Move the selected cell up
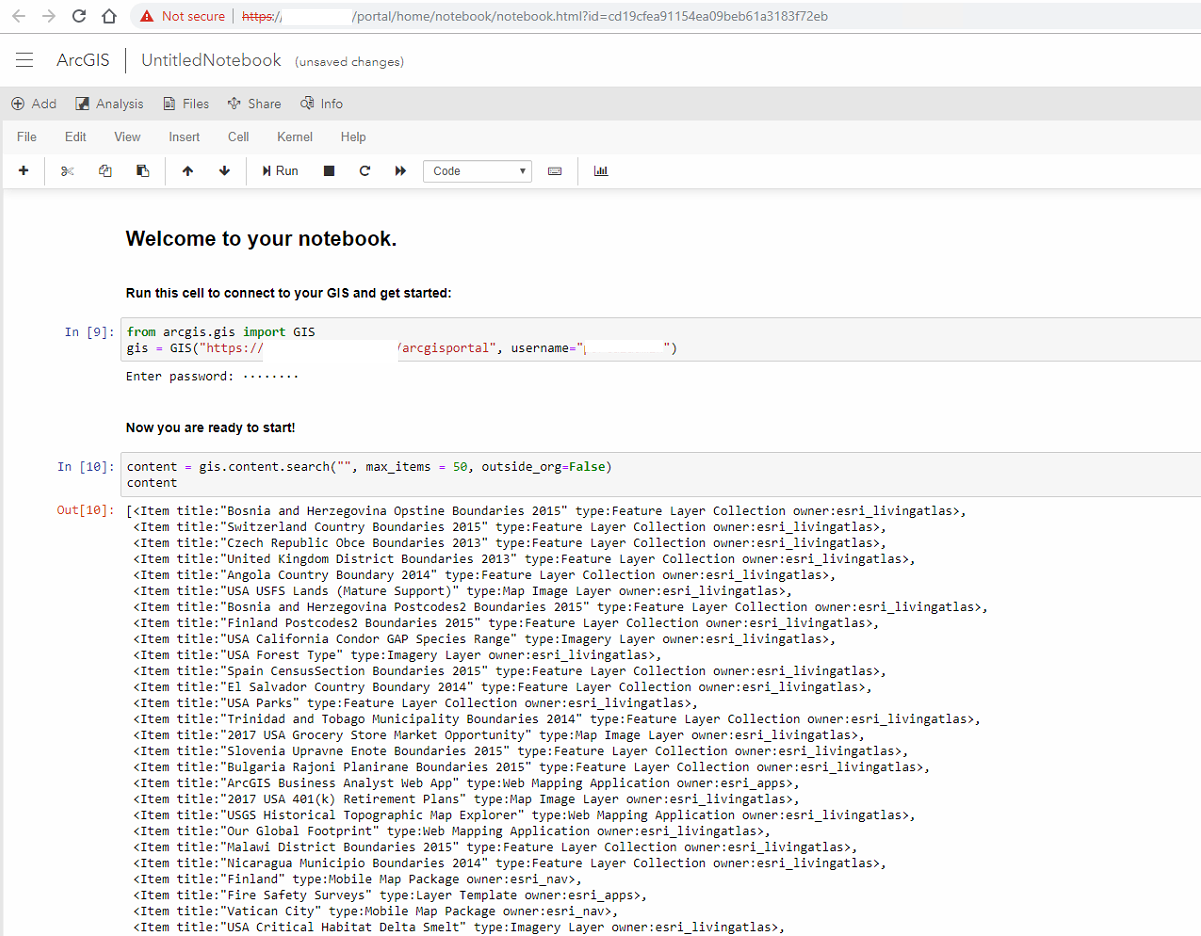The width and height of the screenshot is (1201, 936). tap(187, 171)
